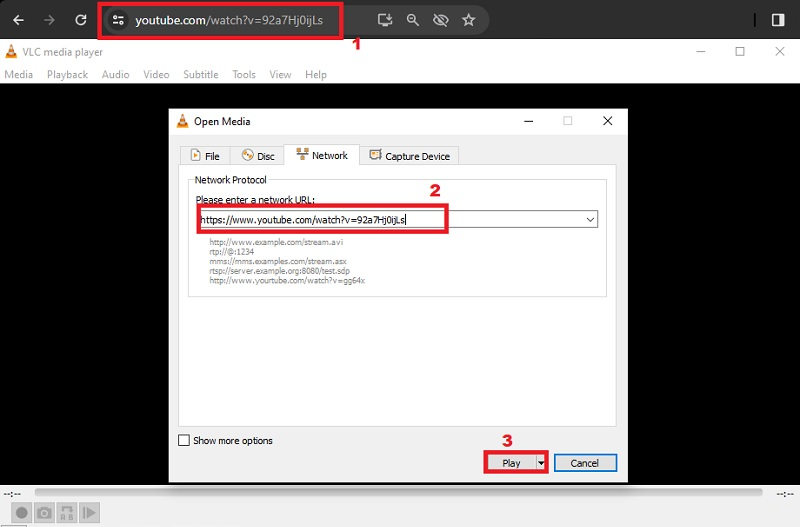Go forward in the browser

click(49, 20)
